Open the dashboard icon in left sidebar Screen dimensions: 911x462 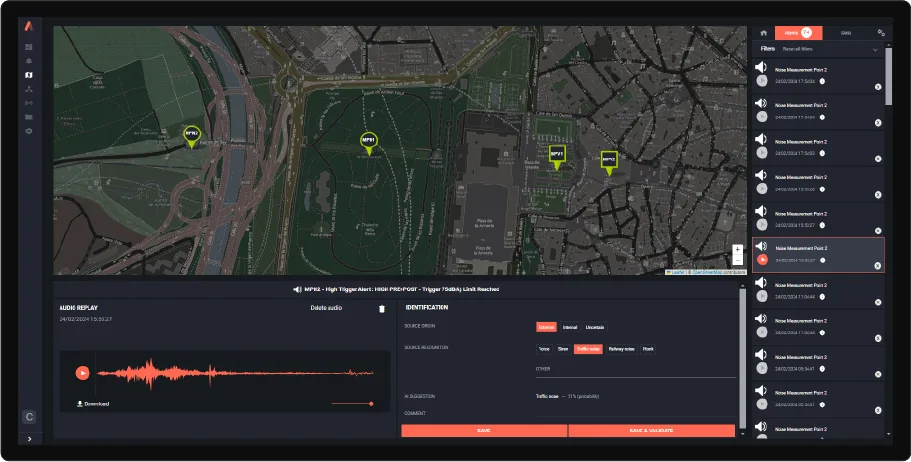point(29,47)
